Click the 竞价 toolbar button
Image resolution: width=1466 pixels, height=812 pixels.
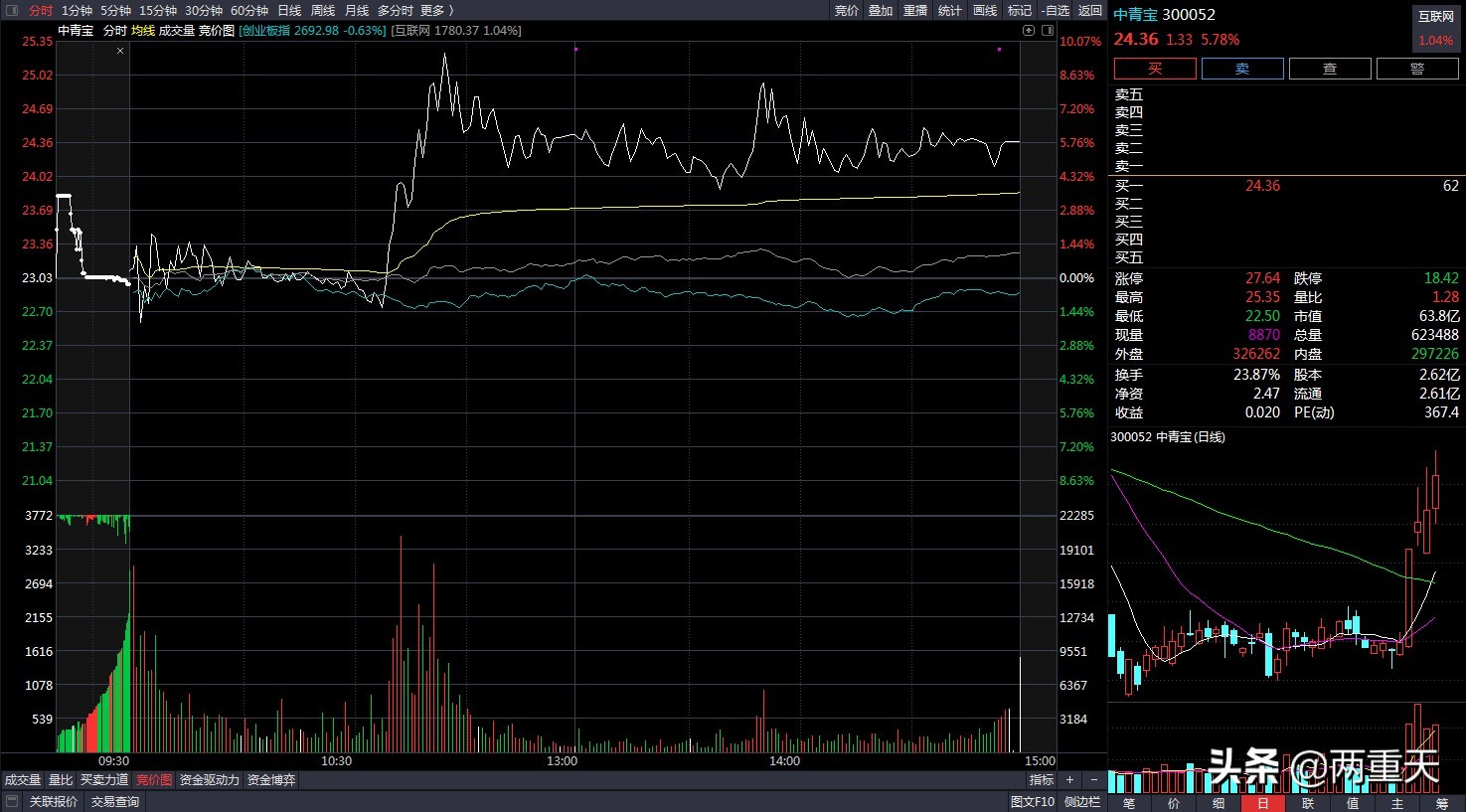click(847, 10)
